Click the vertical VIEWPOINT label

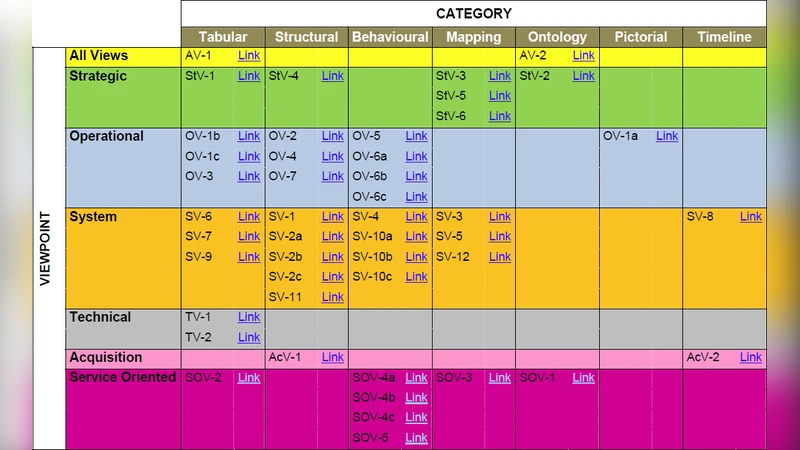coord(46,248)
